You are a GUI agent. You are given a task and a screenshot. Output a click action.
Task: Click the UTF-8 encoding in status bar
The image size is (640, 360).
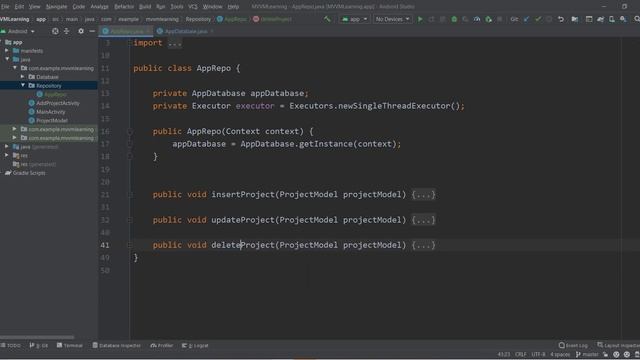coord(538,354)
